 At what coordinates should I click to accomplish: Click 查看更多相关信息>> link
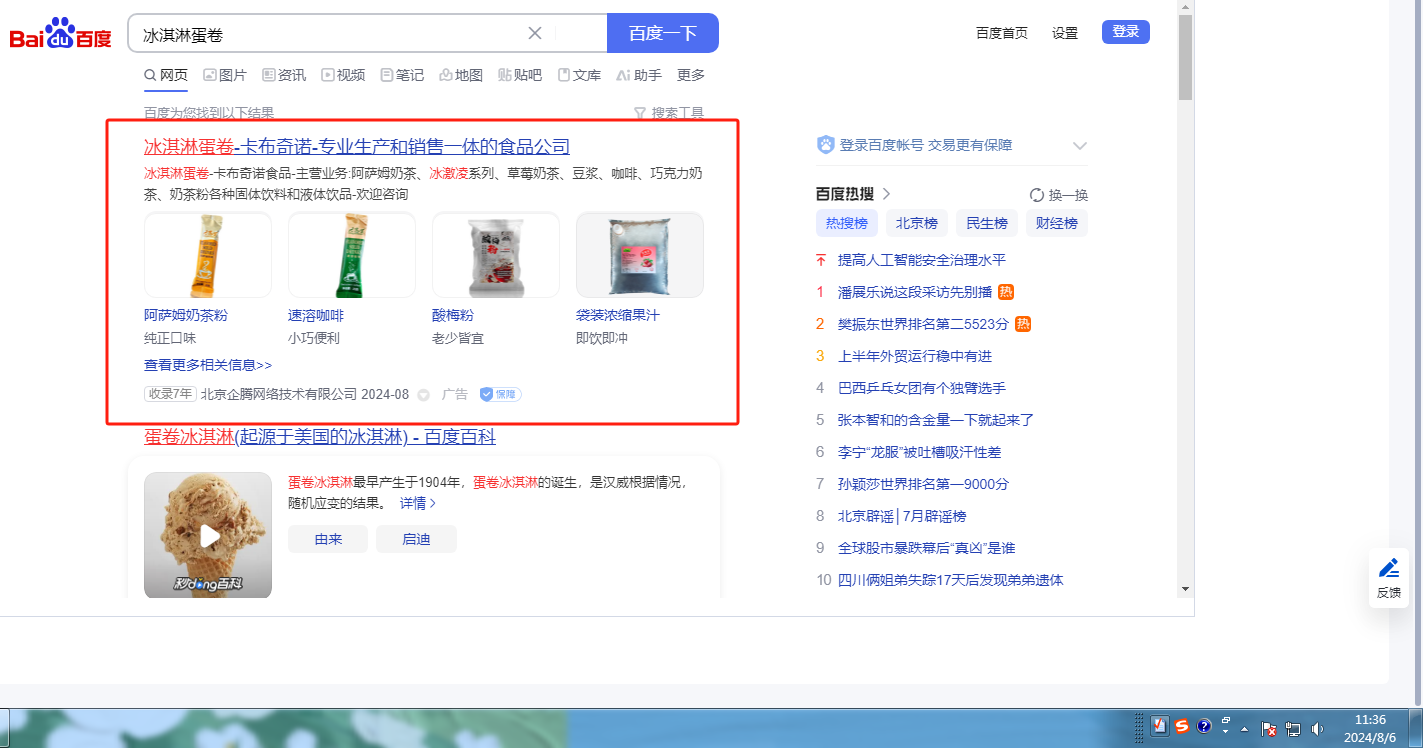[x=208, y=365]
